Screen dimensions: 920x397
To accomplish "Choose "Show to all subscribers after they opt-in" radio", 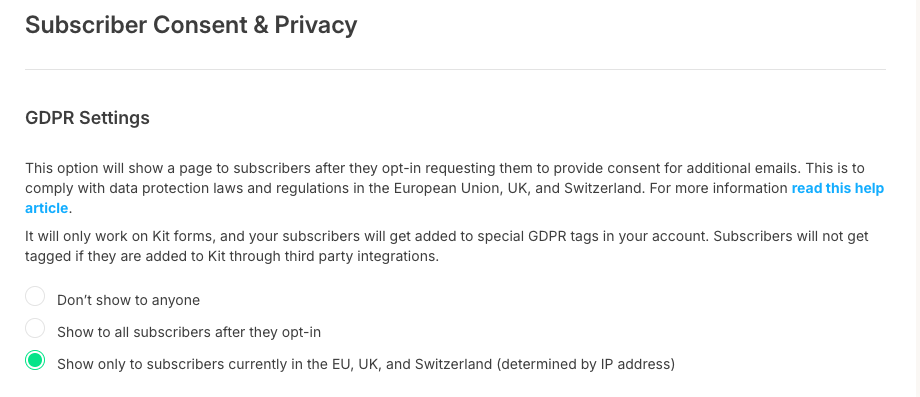I will click(x=35, y=328).
